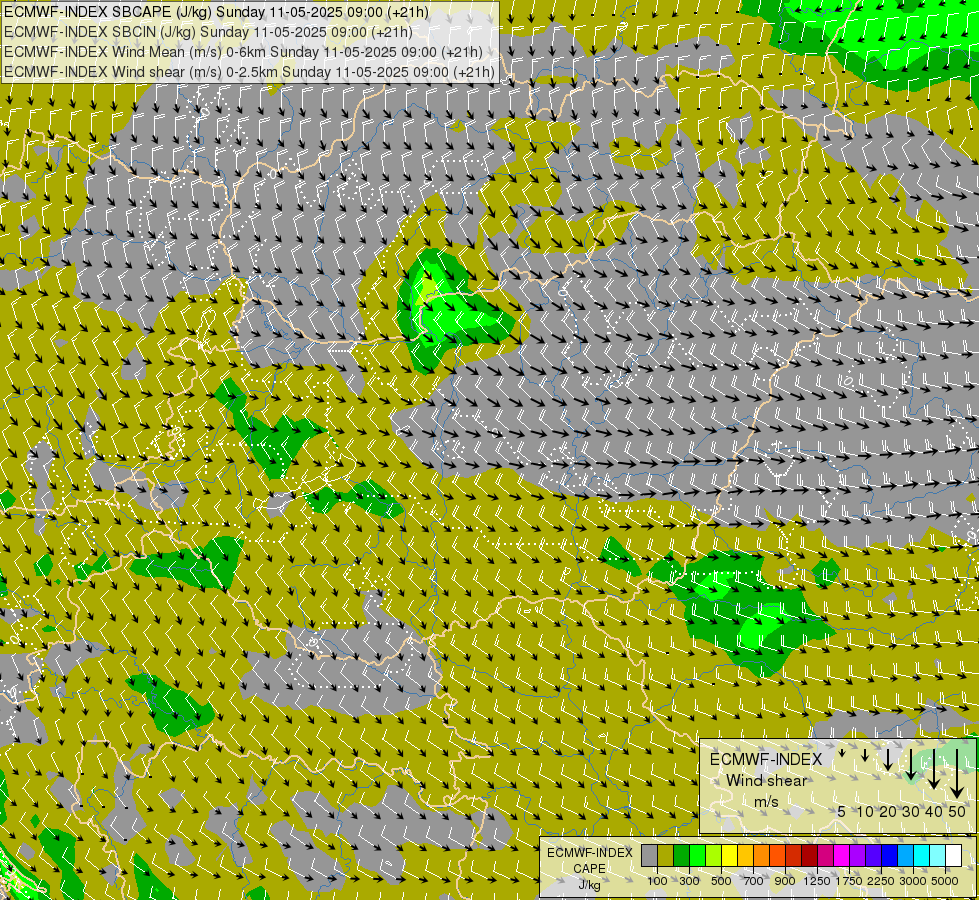This screenshot has height=900, width=979.
Task: Click the Wind shear 0-2.5km header line
Action: coord(249,72)
